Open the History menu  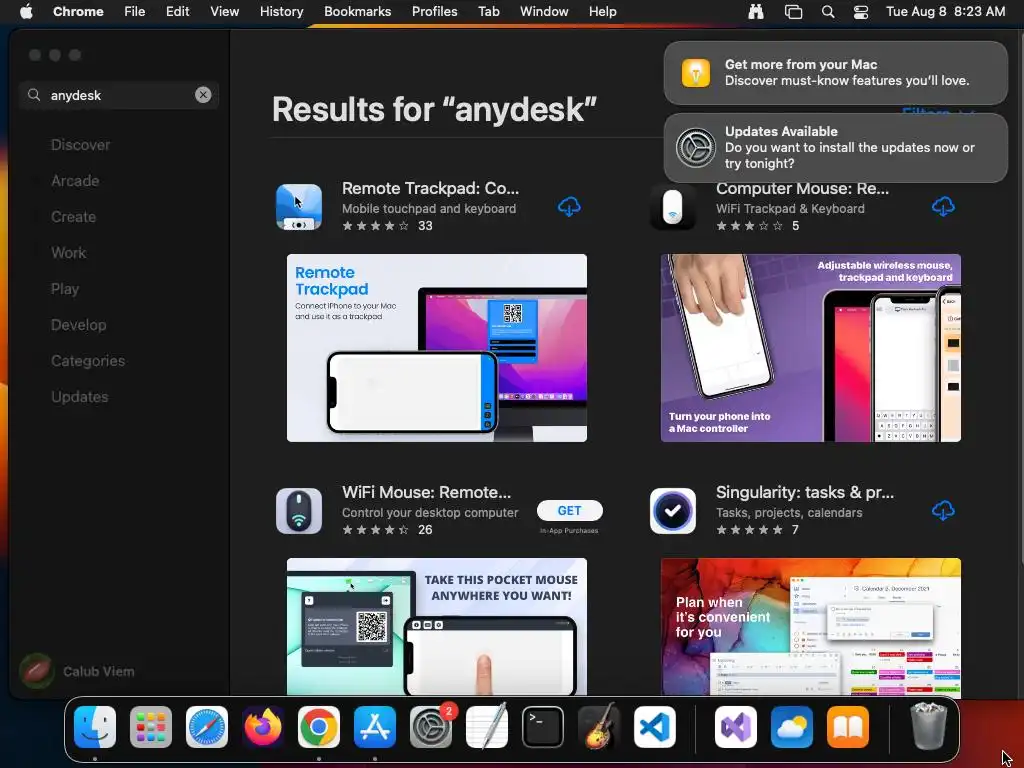click(x=281, y=11)
